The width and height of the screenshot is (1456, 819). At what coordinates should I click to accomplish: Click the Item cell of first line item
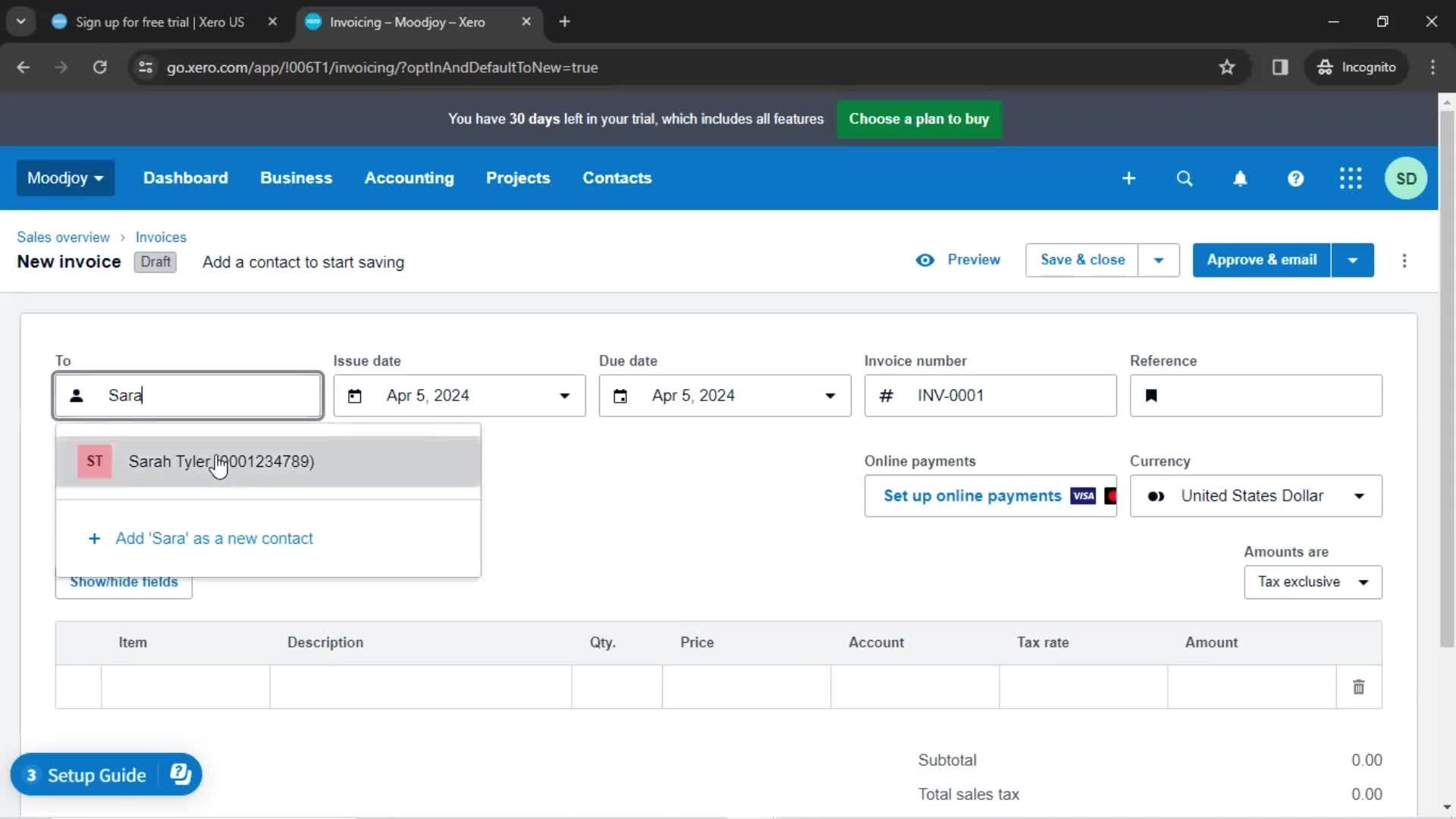186,687
